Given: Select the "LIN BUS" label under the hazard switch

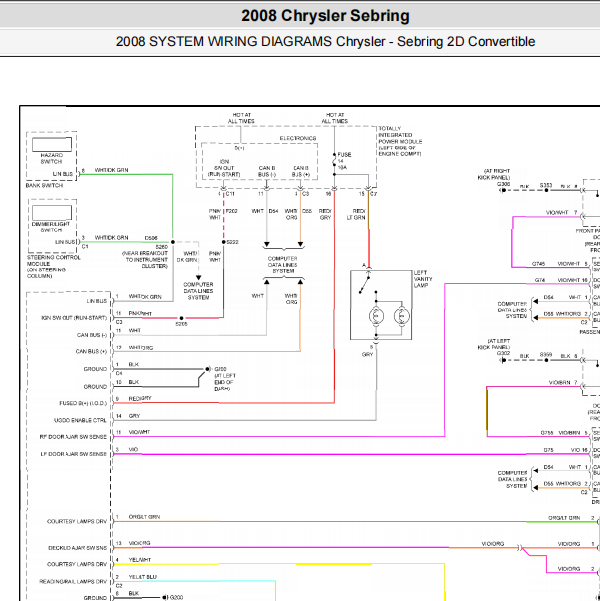Looking at the screenshot, I should coord(62,174).
